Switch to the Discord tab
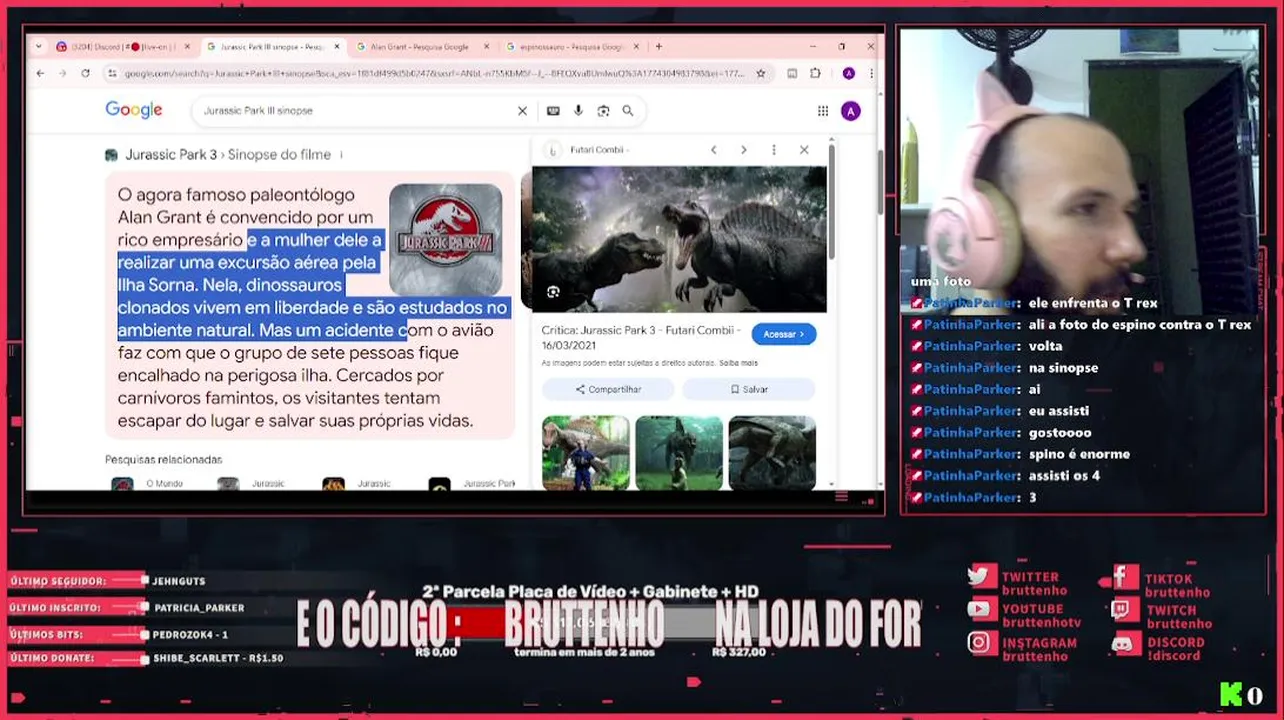This screenshot has height=720, width=1284. tap(122, 46)
